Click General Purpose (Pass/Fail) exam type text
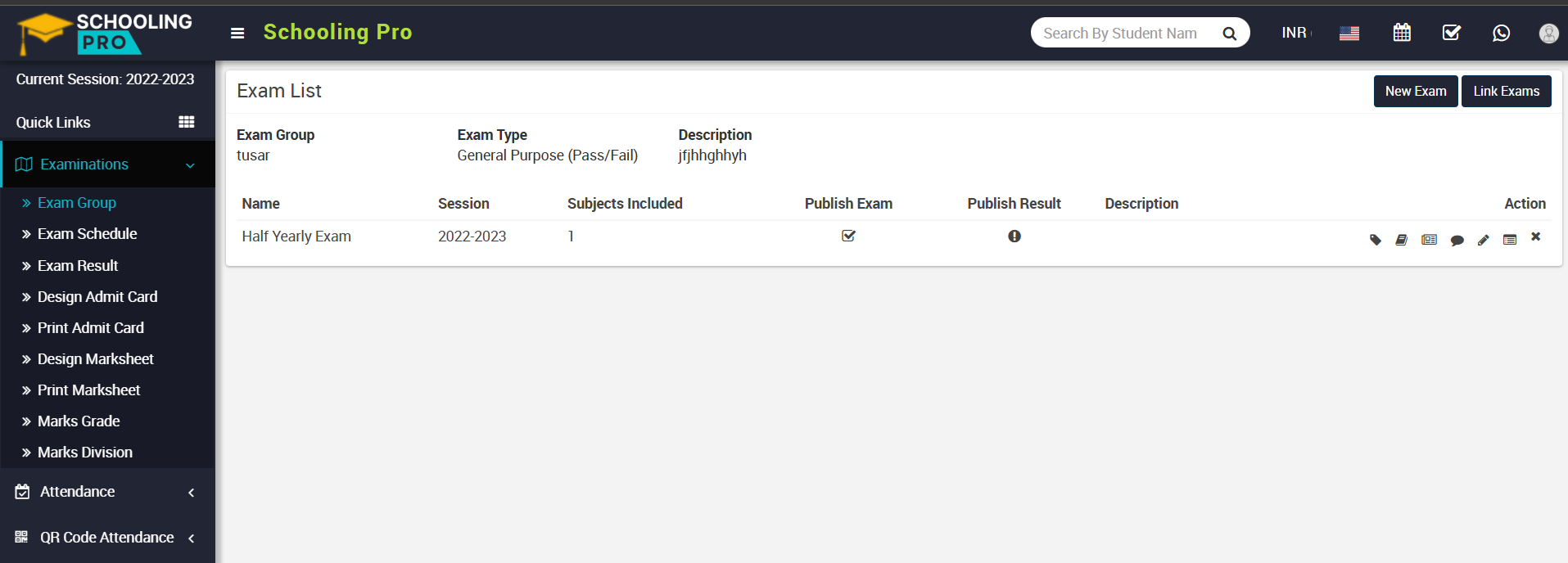Image resolution: width=1568 pixels, height=563 pixels. (547, 155)
